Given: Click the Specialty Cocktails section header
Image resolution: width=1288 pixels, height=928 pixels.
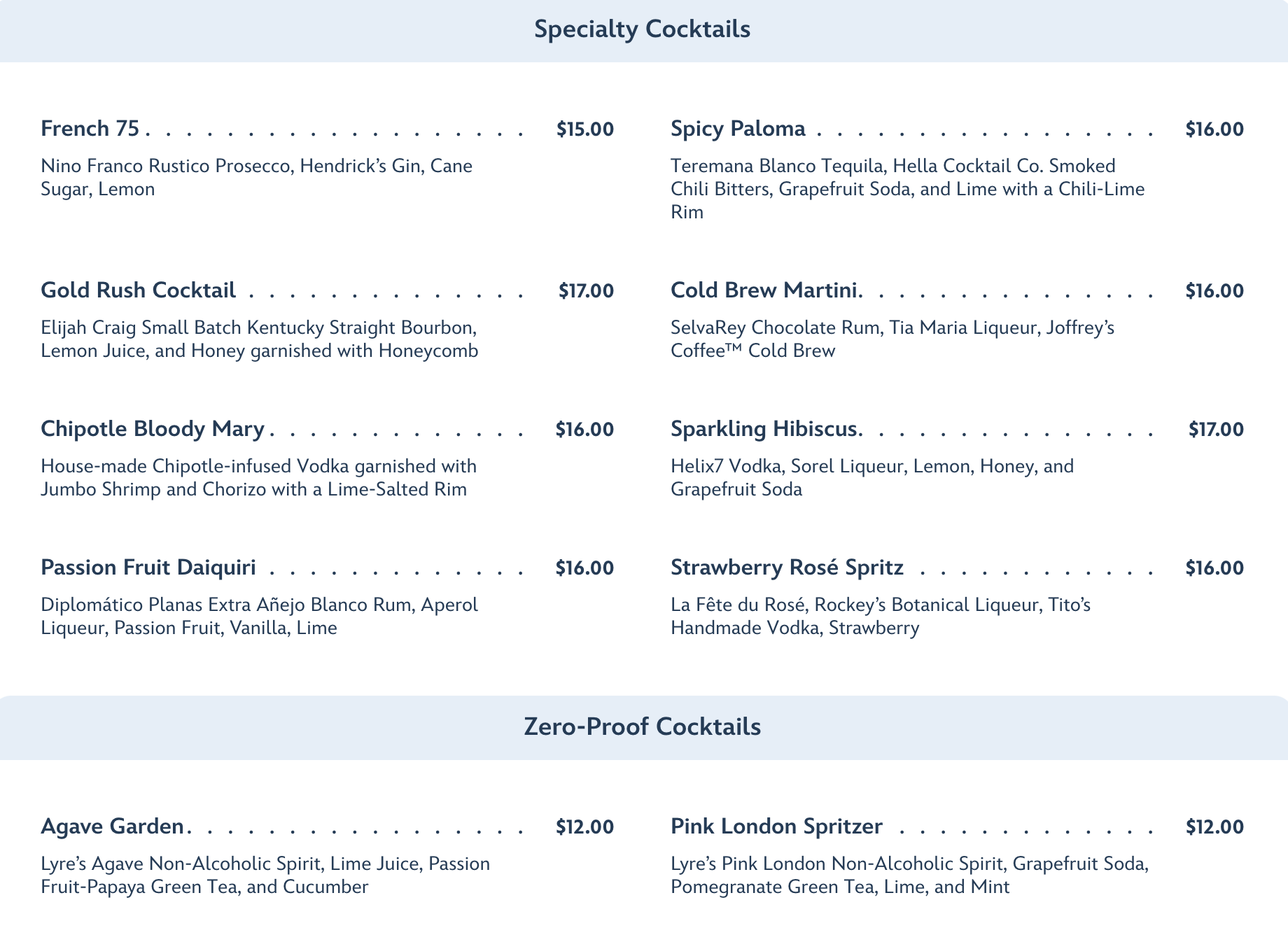Looking at the screenshot, I should (642, 29).
